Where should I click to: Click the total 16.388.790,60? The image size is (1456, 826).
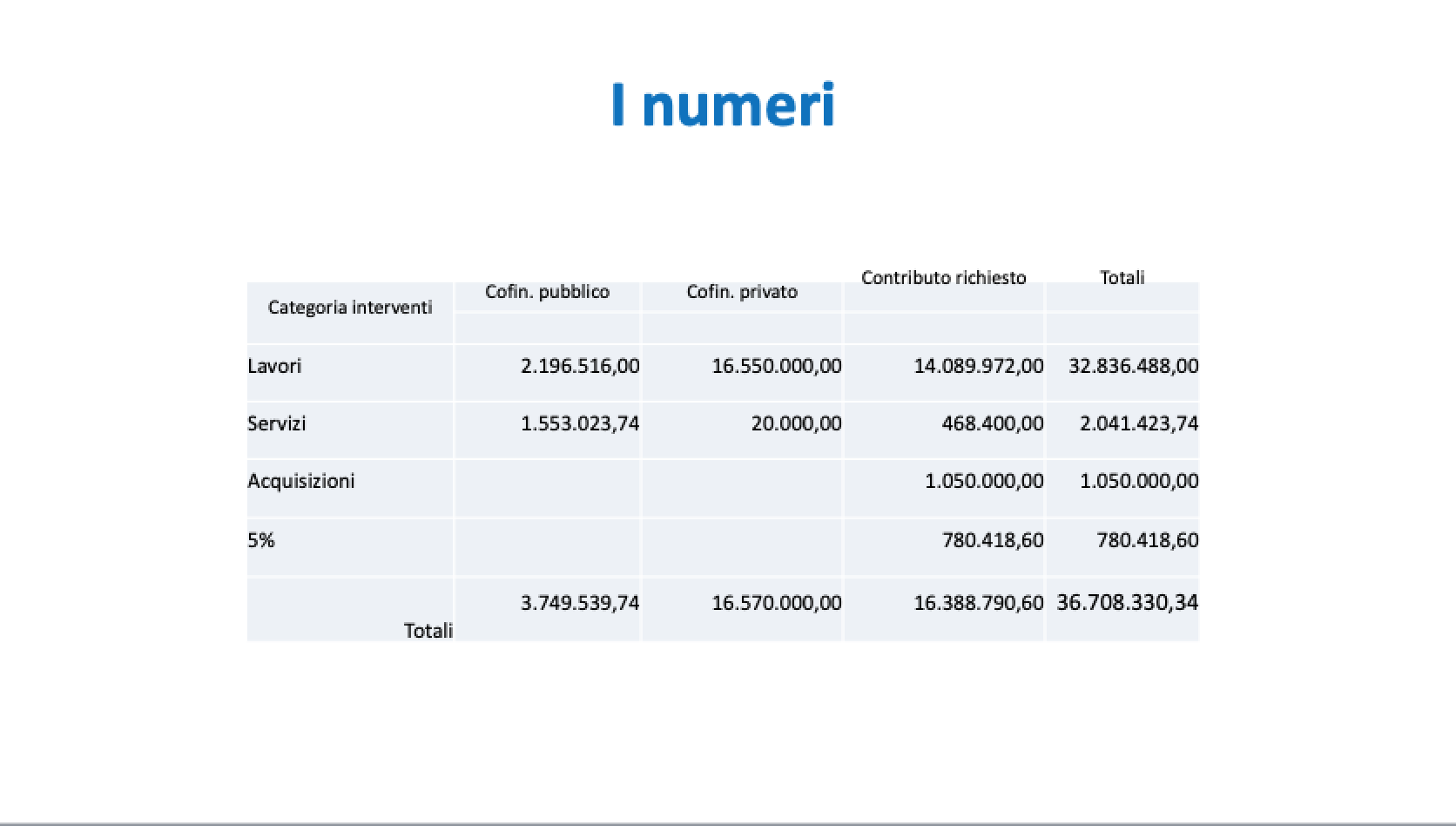(979, 603)
